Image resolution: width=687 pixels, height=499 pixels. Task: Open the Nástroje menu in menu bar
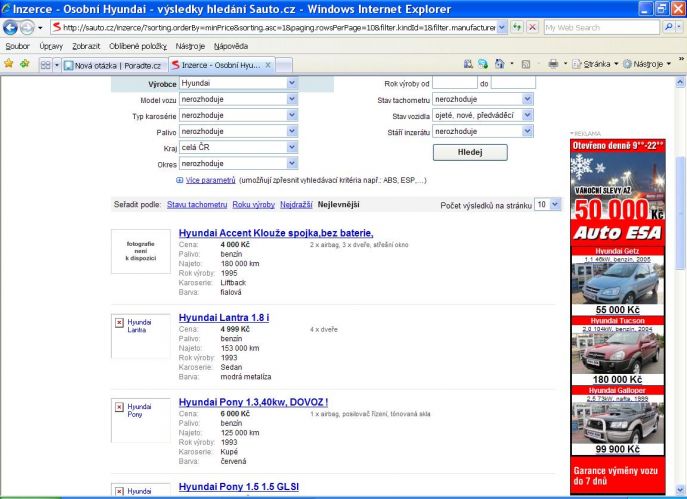click(x=190, y=46)
